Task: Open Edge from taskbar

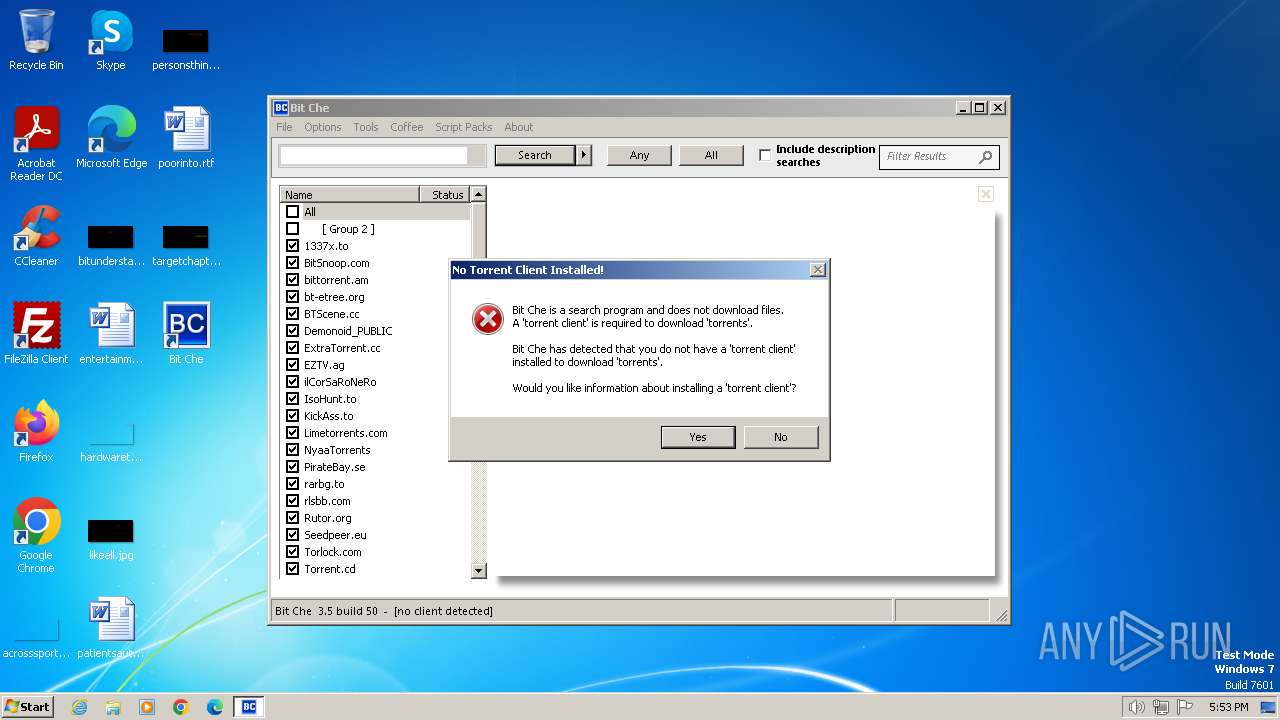Action: 215,707
